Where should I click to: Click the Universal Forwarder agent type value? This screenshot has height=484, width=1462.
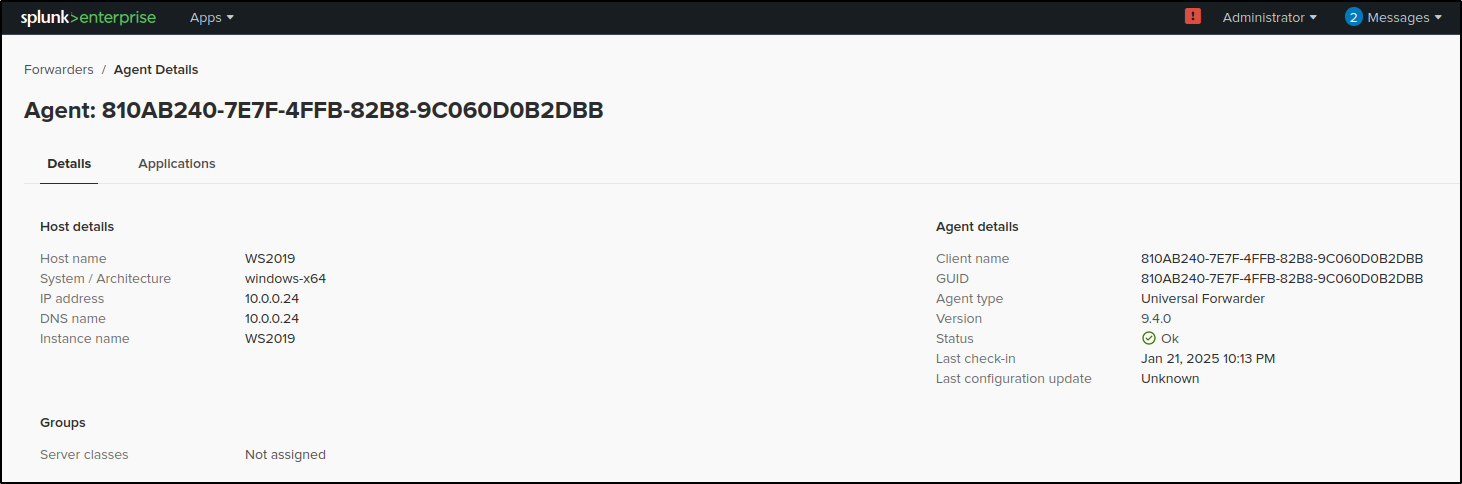(1203, 298)
